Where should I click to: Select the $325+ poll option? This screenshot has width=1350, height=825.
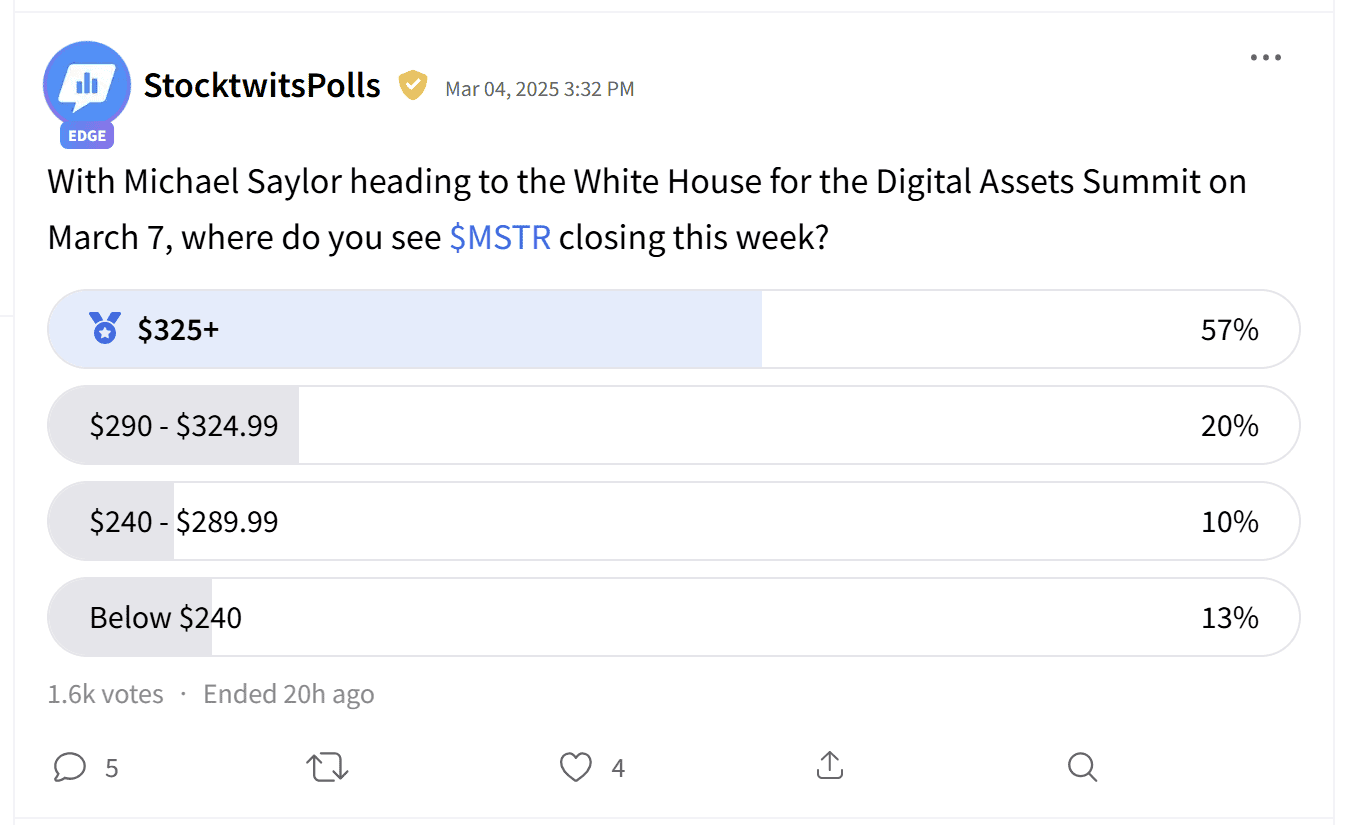[x=673, y=330]
